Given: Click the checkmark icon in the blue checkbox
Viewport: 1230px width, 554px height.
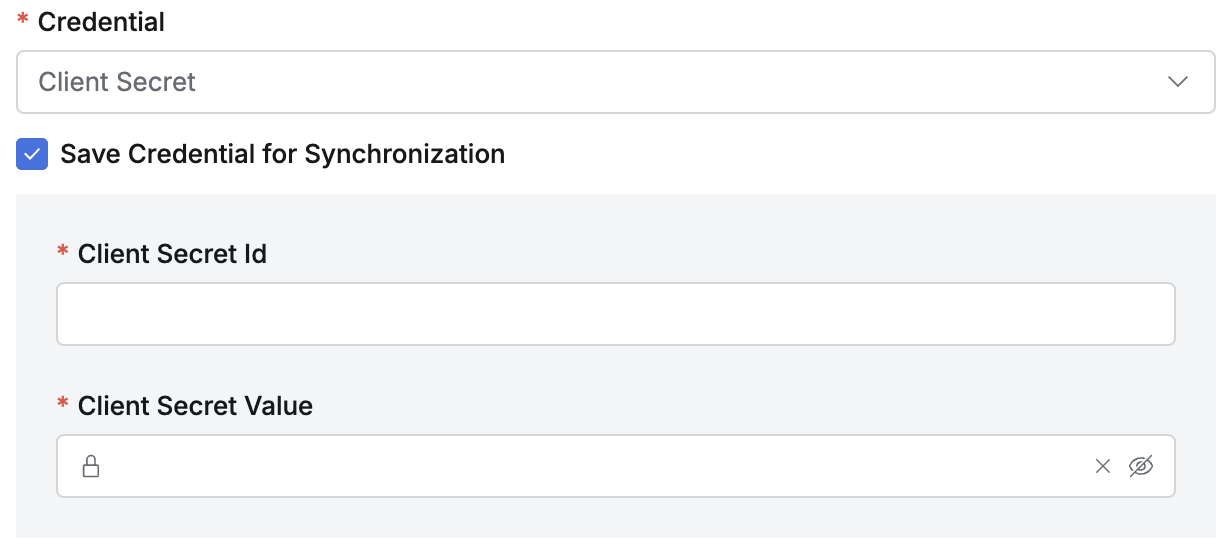Looking at the screenshot, I should pyautogui.click(x=32, y=154).
